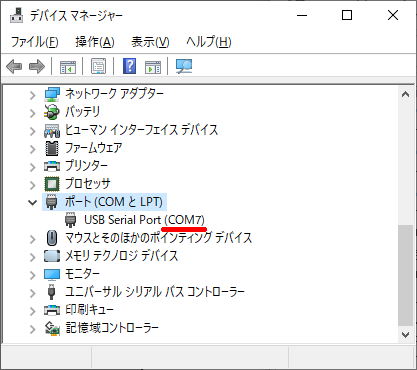Expand the ネットワーク アダプター node

tap(33, 95)
